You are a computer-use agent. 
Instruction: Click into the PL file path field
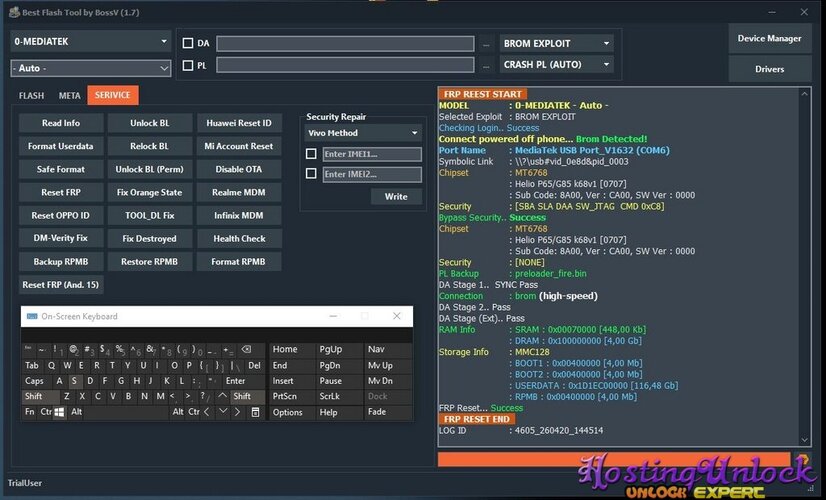pos(346,65)
